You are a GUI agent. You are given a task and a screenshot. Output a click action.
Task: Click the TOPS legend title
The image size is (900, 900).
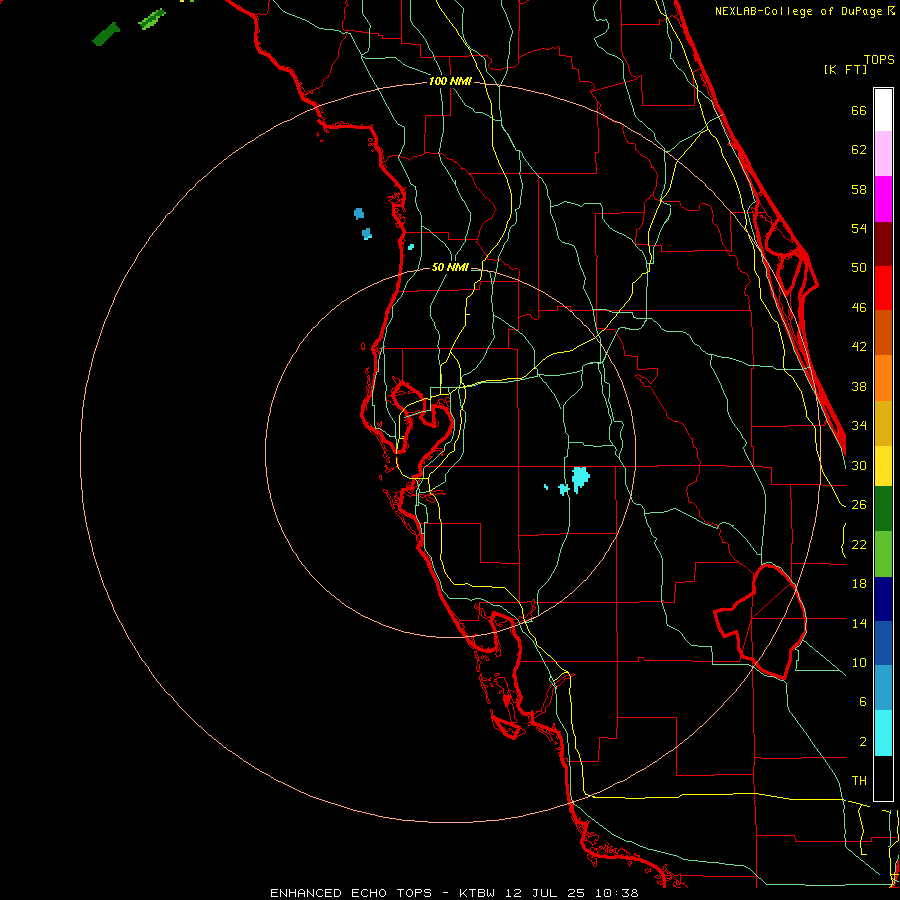(x=879, y=59)
